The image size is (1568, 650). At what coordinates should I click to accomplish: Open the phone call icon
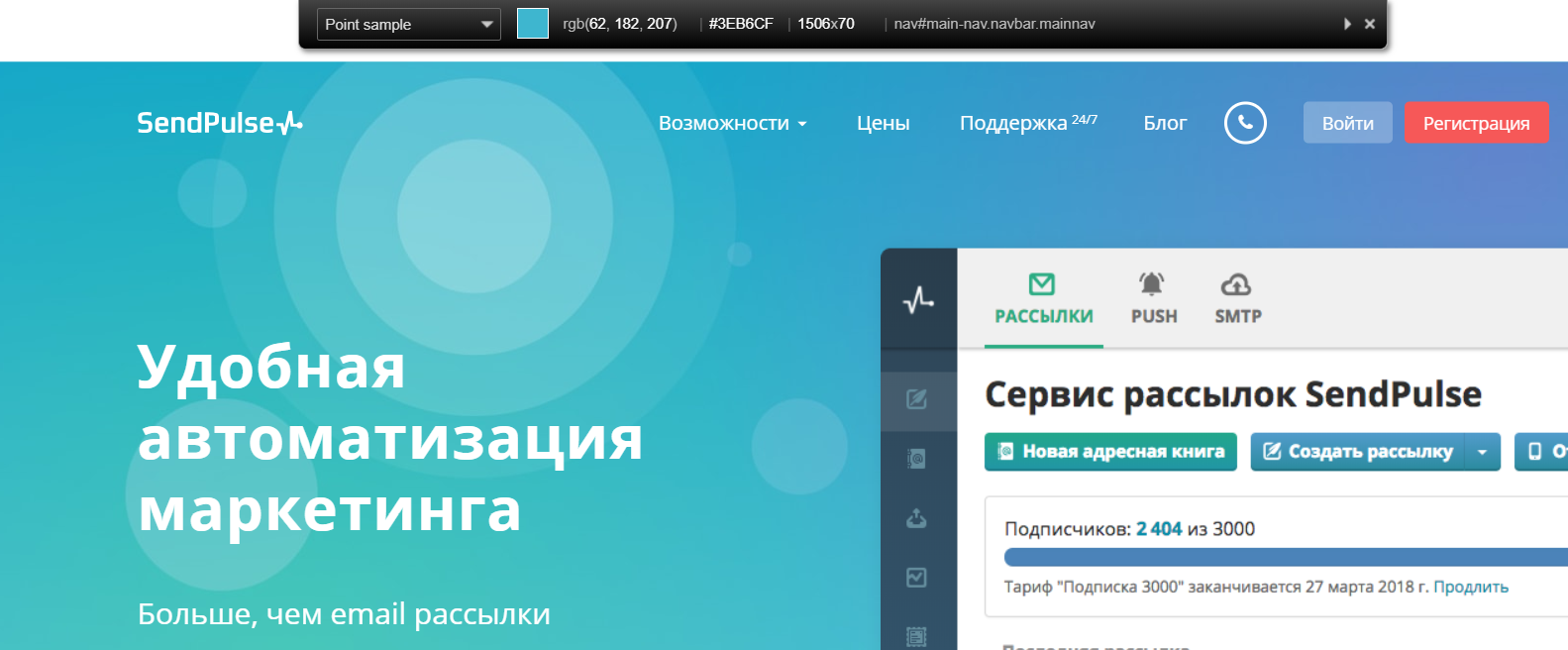pyautogui.click(x=1245, y=123)
